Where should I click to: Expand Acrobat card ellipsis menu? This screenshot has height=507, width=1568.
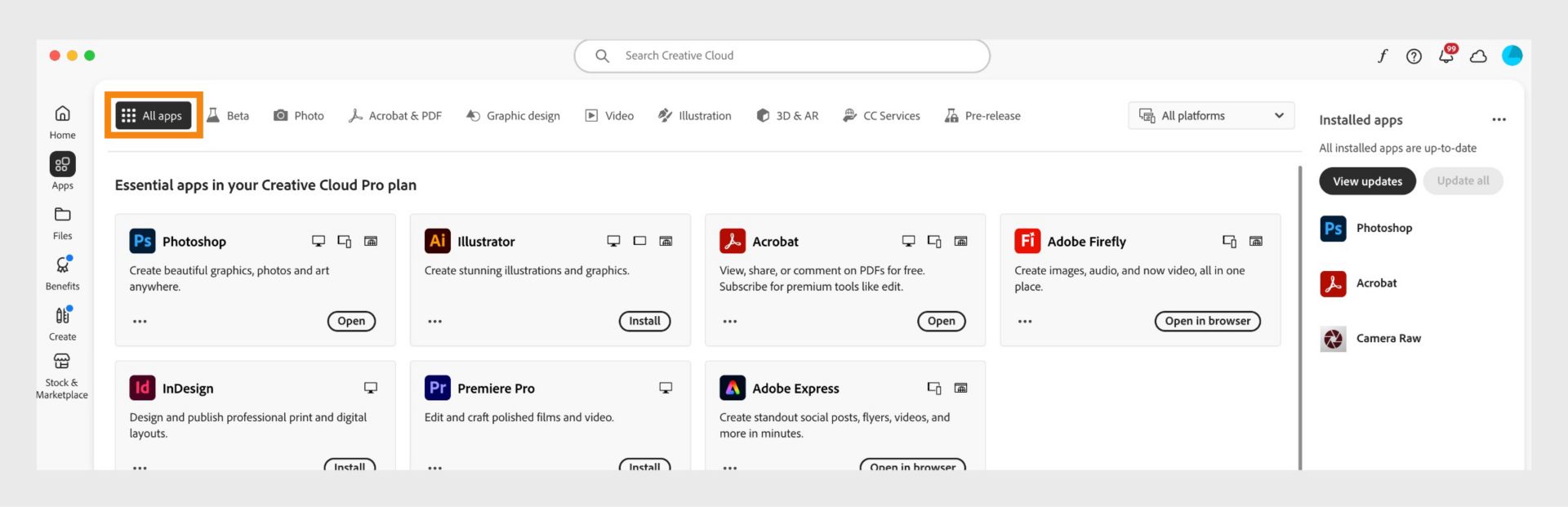(729, 322)
